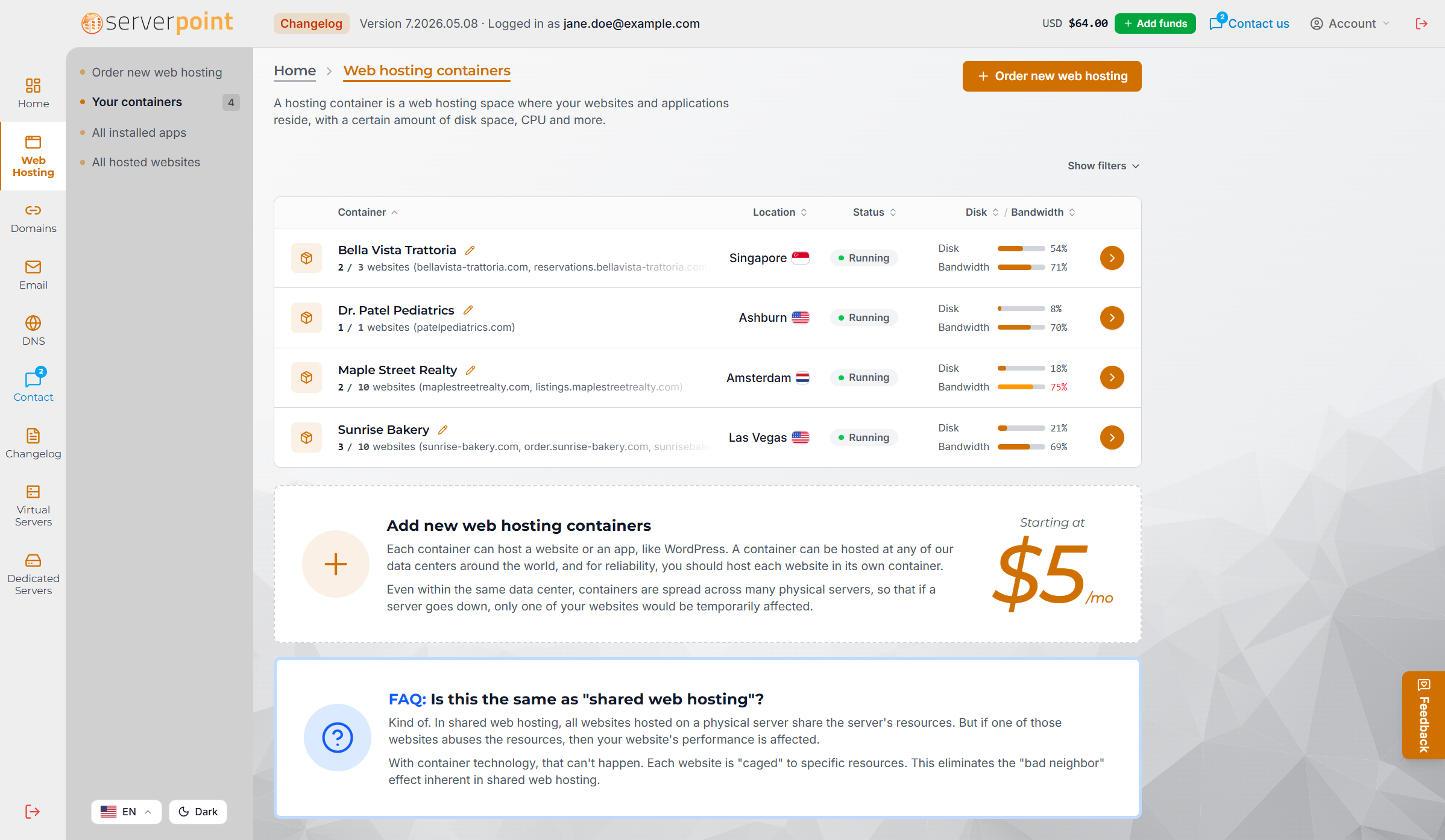
Task: Rename Maple Street Realty with pencil icon
Action: click(471, 370)
